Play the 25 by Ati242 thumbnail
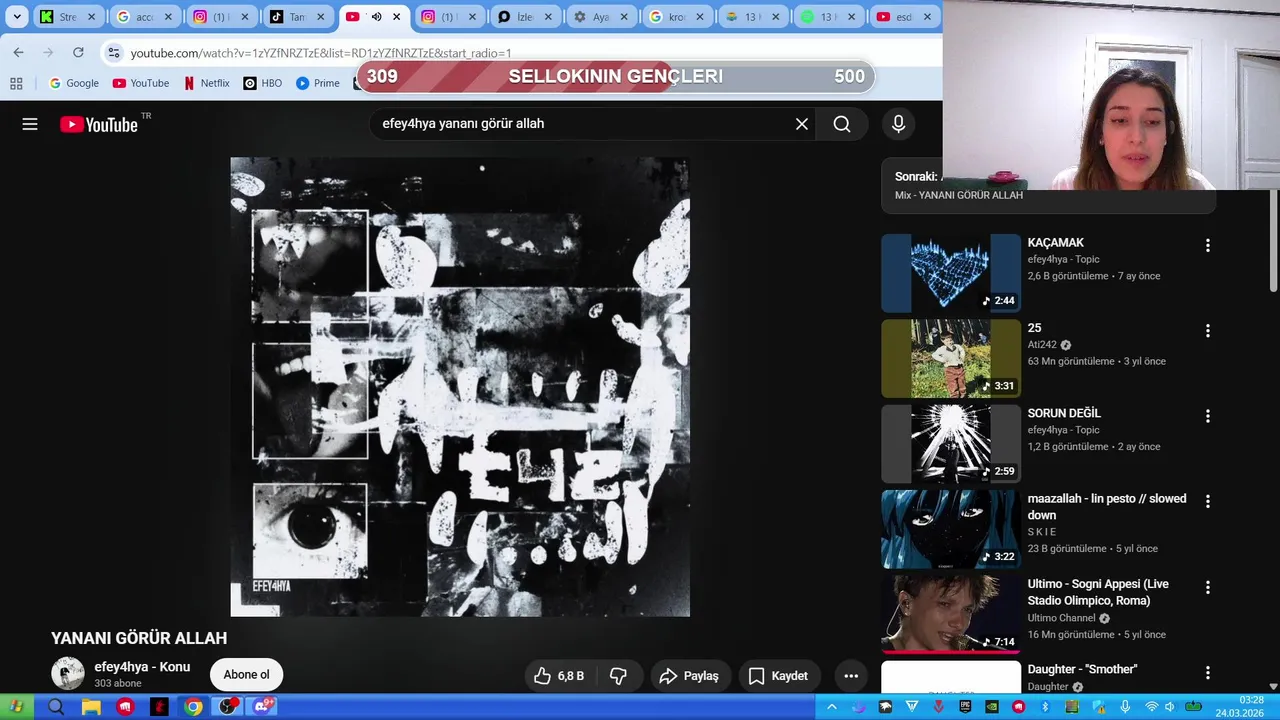This screenshot has height=720, width=1280. pos(951,358)
